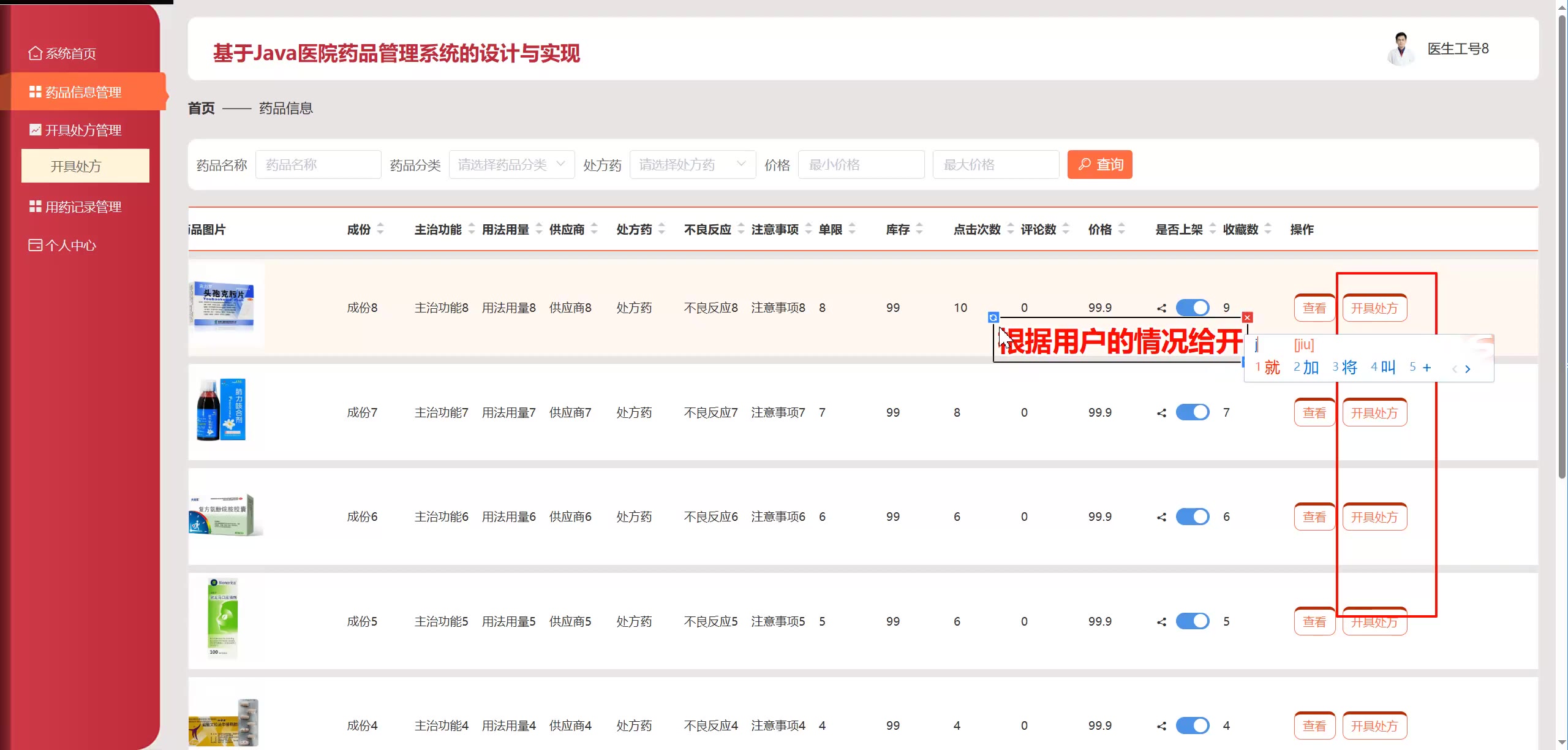Open the 处方药 selection dropdown

point(692,165)
